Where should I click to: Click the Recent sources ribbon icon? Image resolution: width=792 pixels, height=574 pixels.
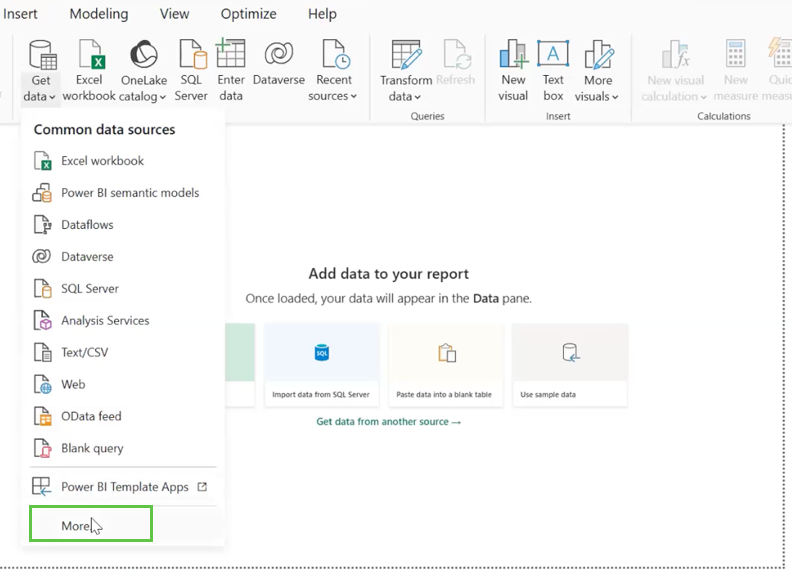(x=336, y=54)
